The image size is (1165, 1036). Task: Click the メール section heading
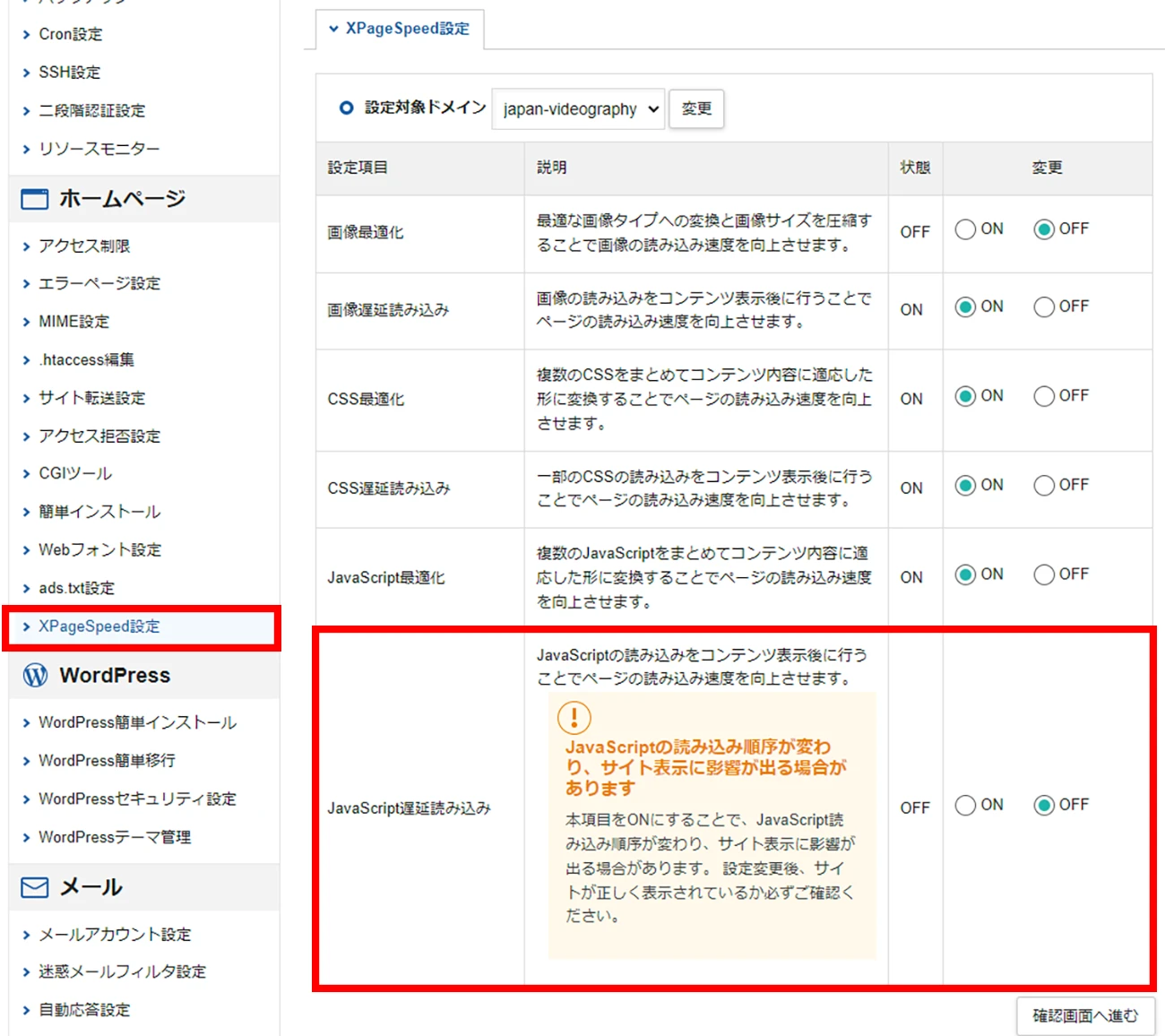pyautogui.click(x=91, y=888)
